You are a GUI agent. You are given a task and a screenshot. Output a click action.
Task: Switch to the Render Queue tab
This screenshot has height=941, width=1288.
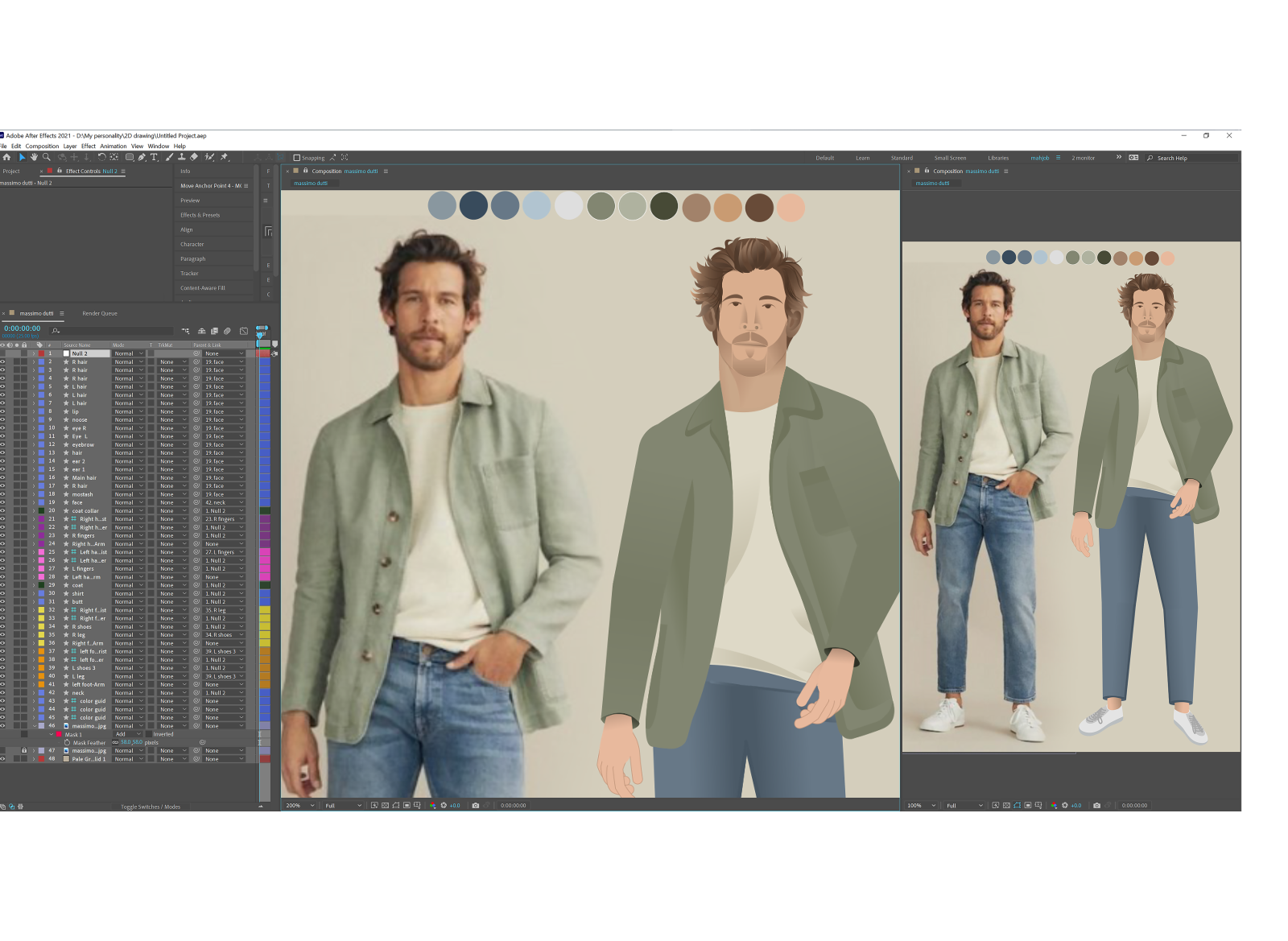click(100, 313)
